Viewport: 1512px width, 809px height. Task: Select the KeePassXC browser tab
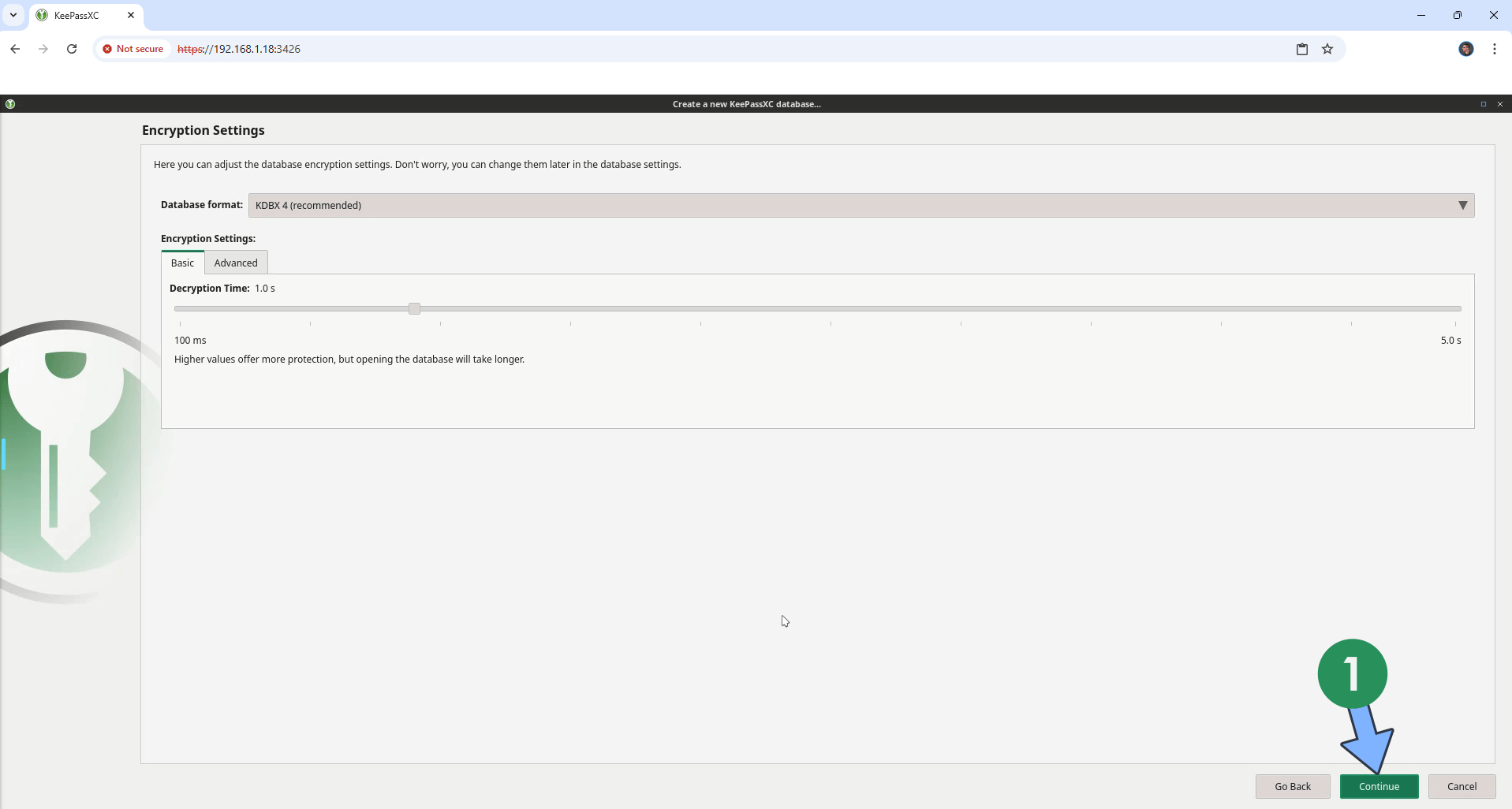pos(86,15)
